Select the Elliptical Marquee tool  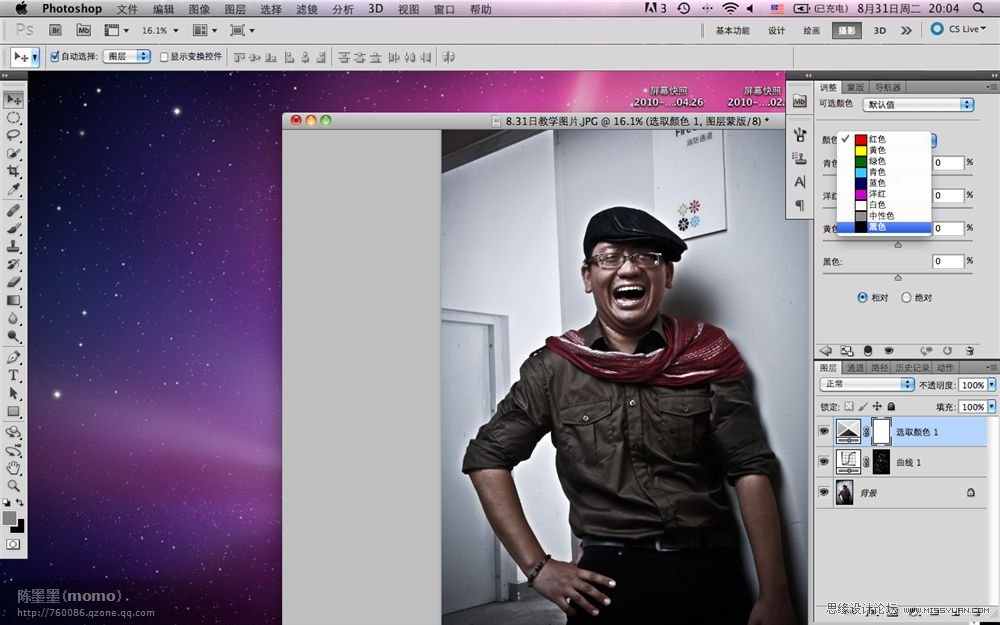(x=13, y=118)
